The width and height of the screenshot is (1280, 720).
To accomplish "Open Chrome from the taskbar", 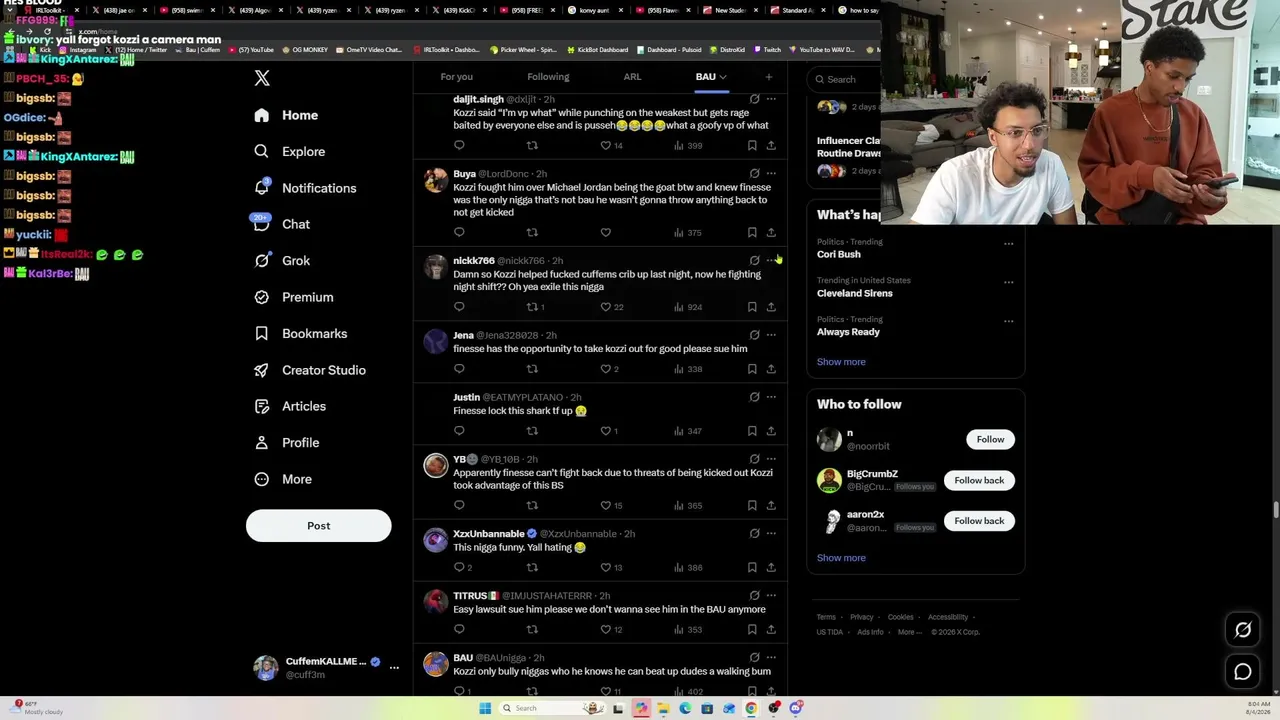I will click(x=751, y=708).
